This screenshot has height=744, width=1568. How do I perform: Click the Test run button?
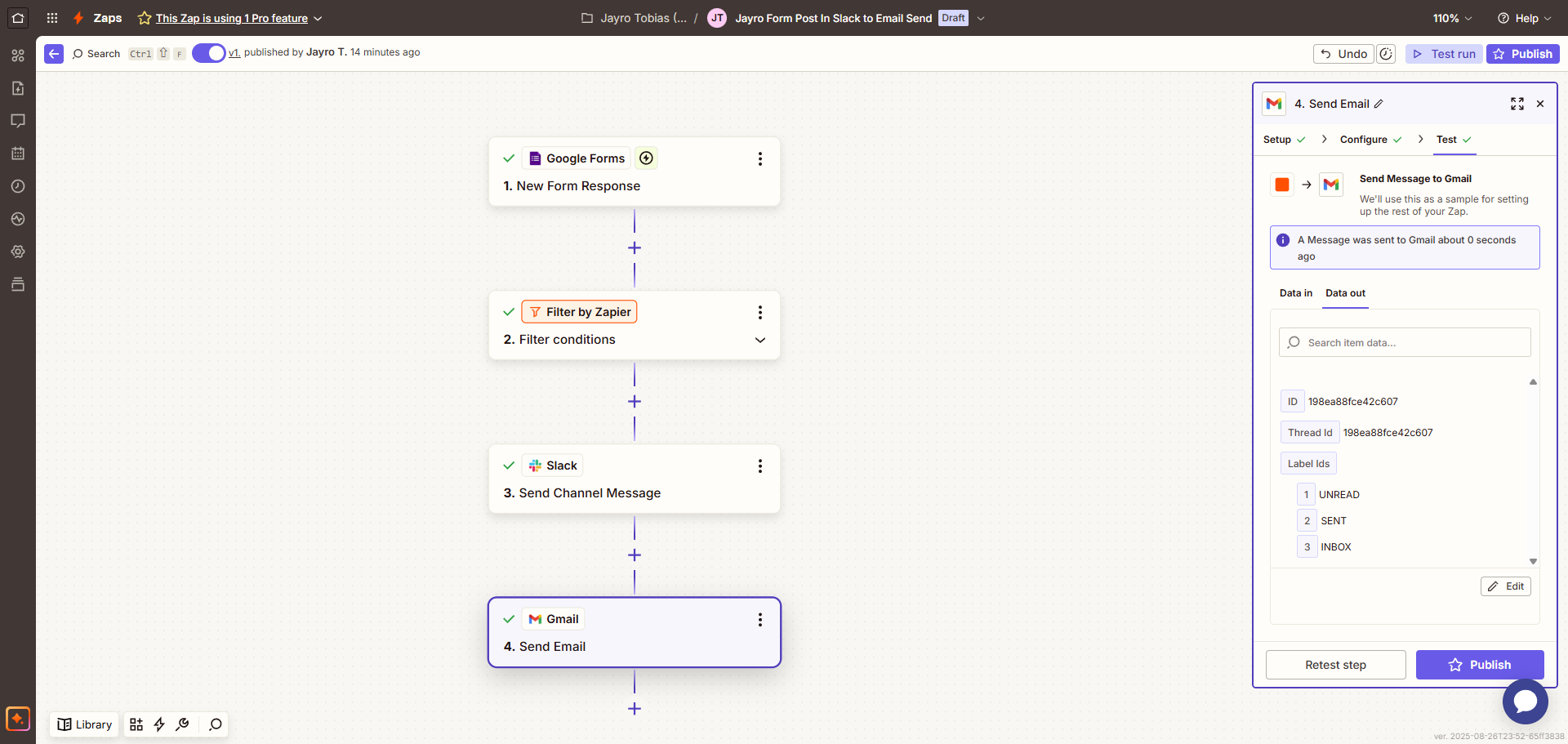pos(1444,54)
